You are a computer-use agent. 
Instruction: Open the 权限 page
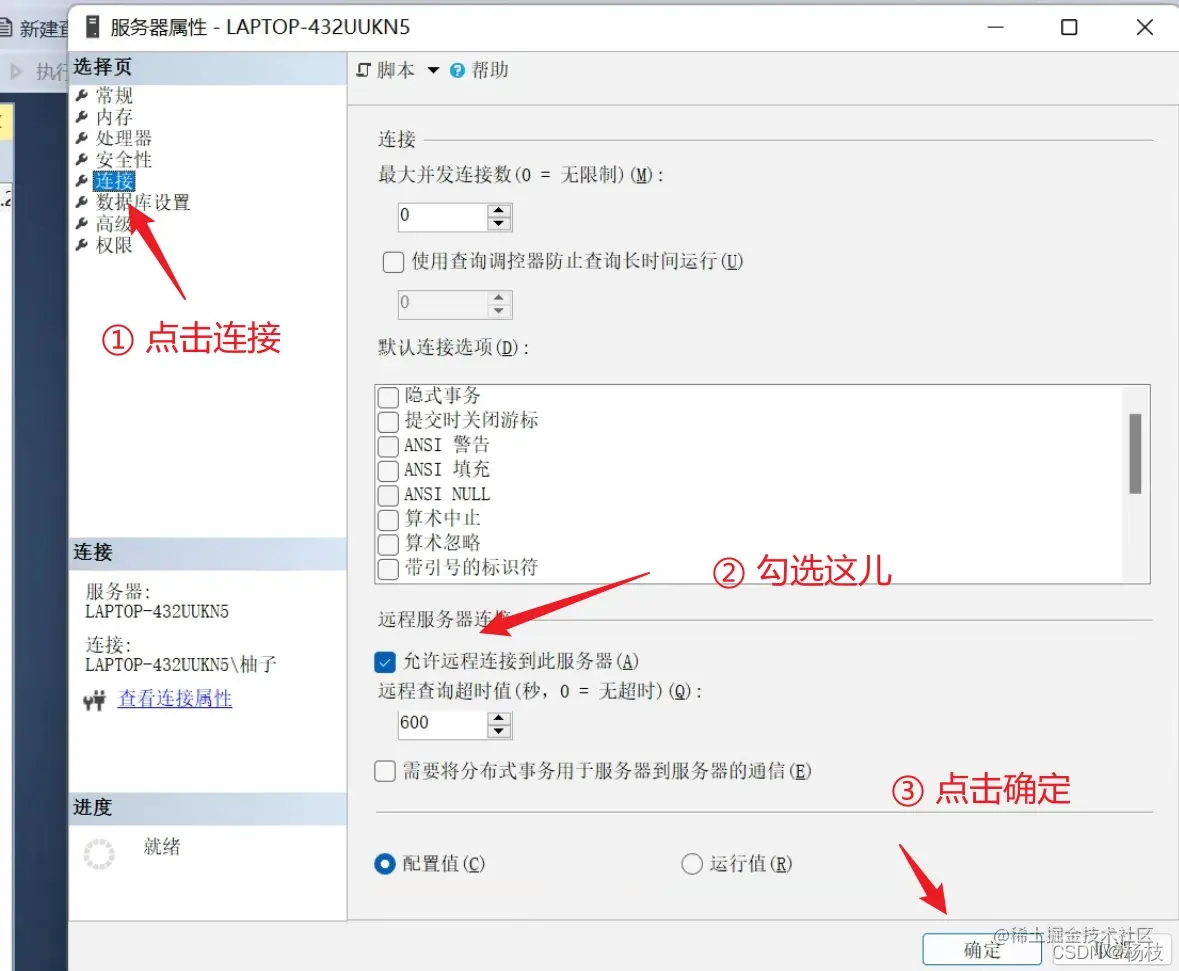(x=114, y=245)
